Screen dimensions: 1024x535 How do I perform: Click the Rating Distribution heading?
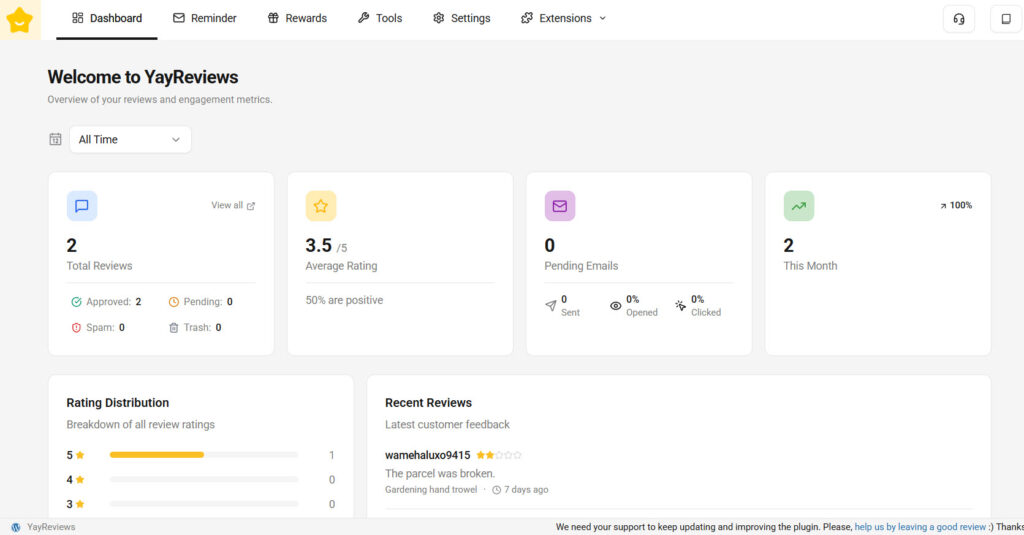[x=118, y=402]
